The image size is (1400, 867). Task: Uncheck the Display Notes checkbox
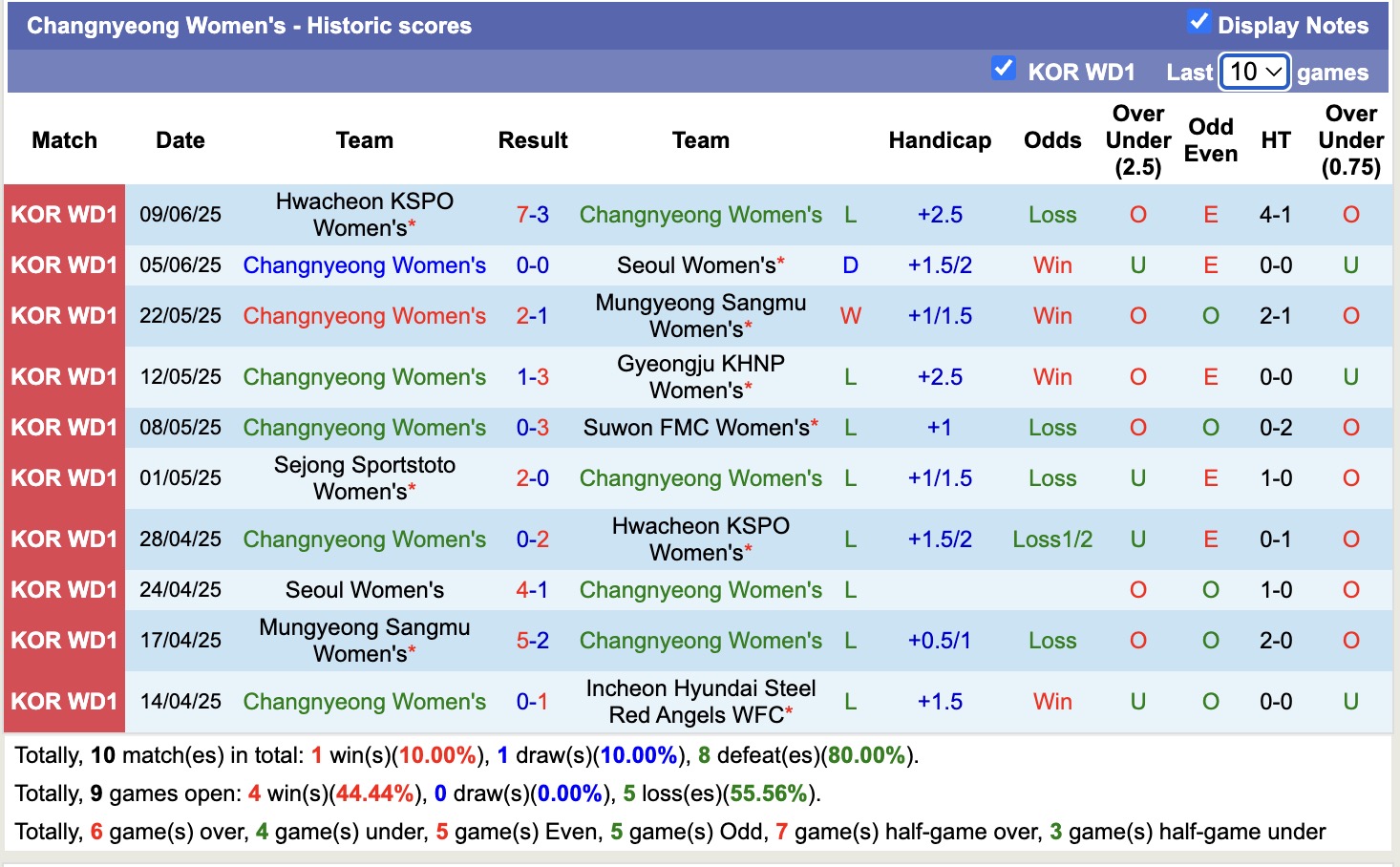tap(1199, 21)
